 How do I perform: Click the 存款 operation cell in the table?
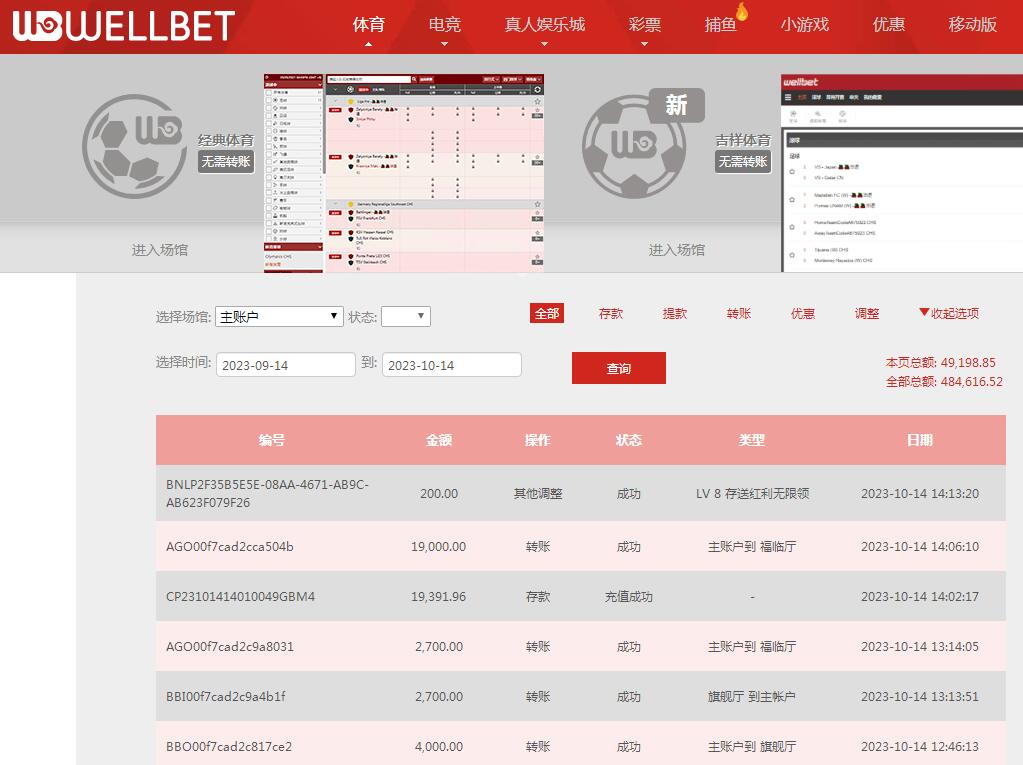(538, 597)
